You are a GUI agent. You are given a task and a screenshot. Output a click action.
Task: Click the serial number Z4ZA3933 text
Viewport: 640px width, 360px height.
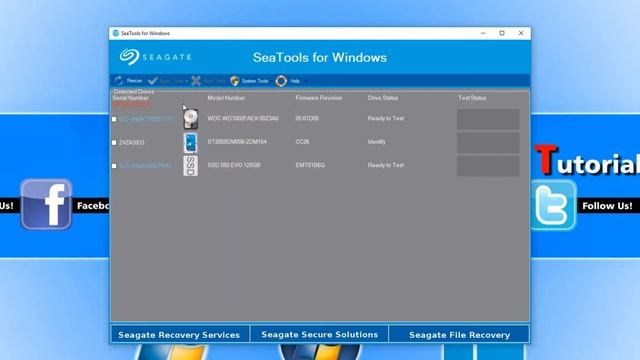pos(131,142)
